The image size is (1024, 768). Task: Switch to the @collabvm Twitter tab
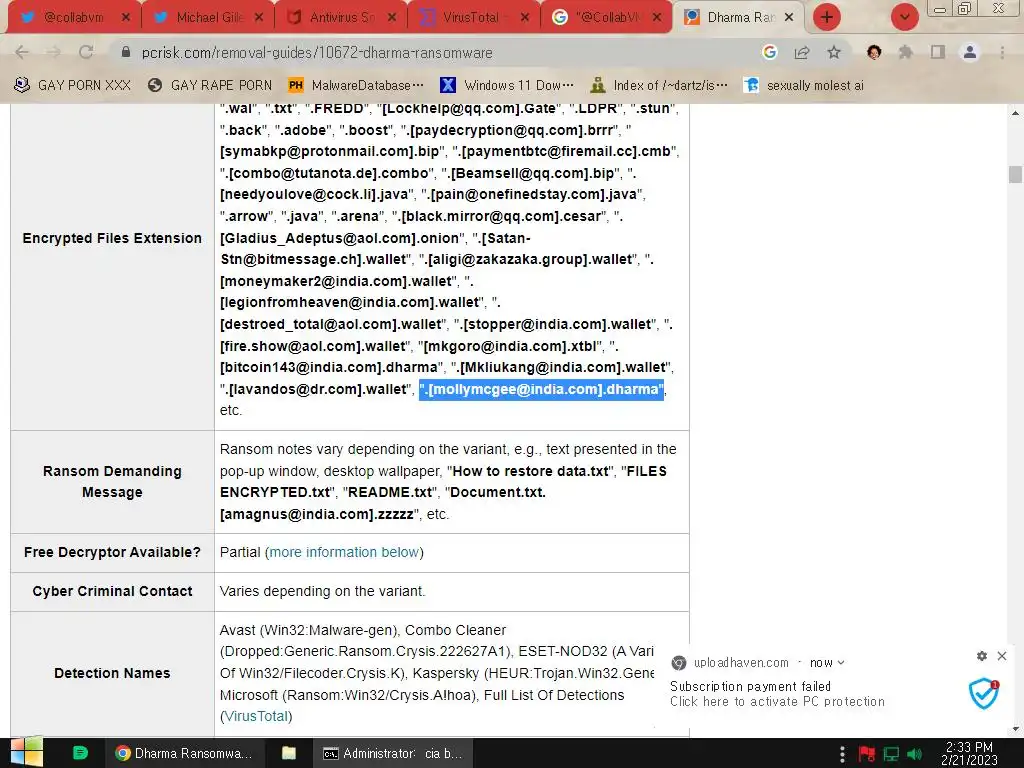point(71,18)
